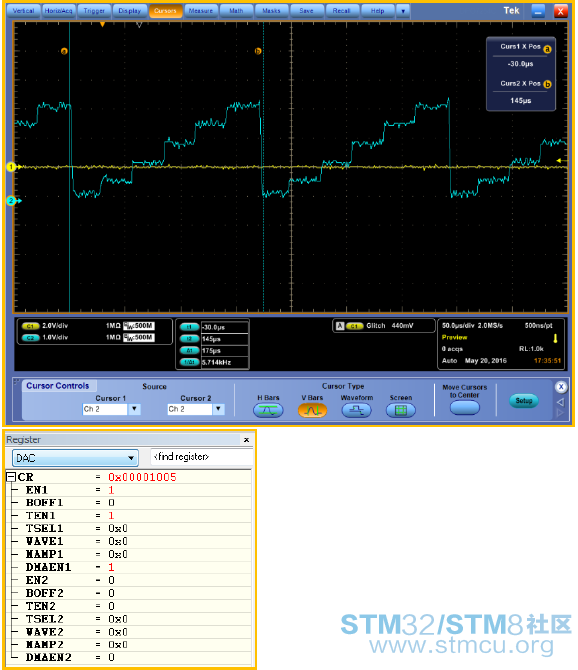Viewport: 578px width, 670px height.
Task: Open the Cursors menu
Action: tap(165, 11)
